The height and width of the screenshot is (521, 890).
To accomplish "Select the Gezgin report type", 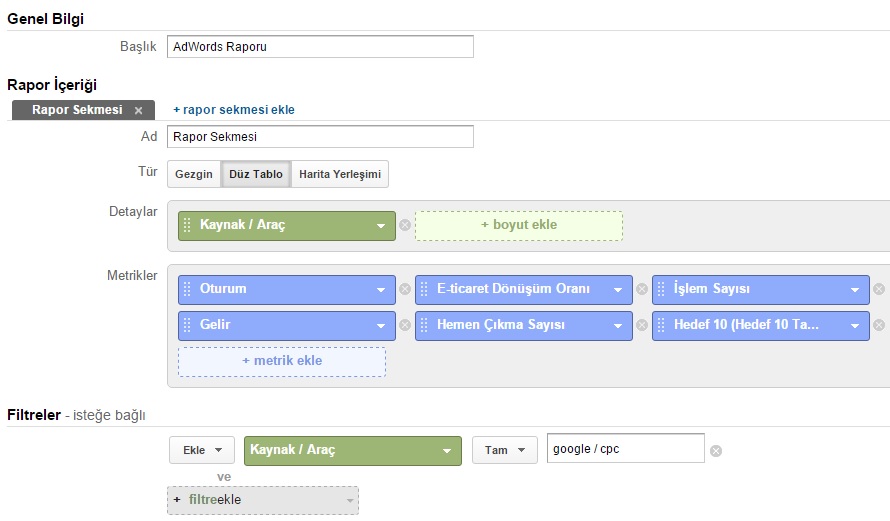I will pos(194,174).
